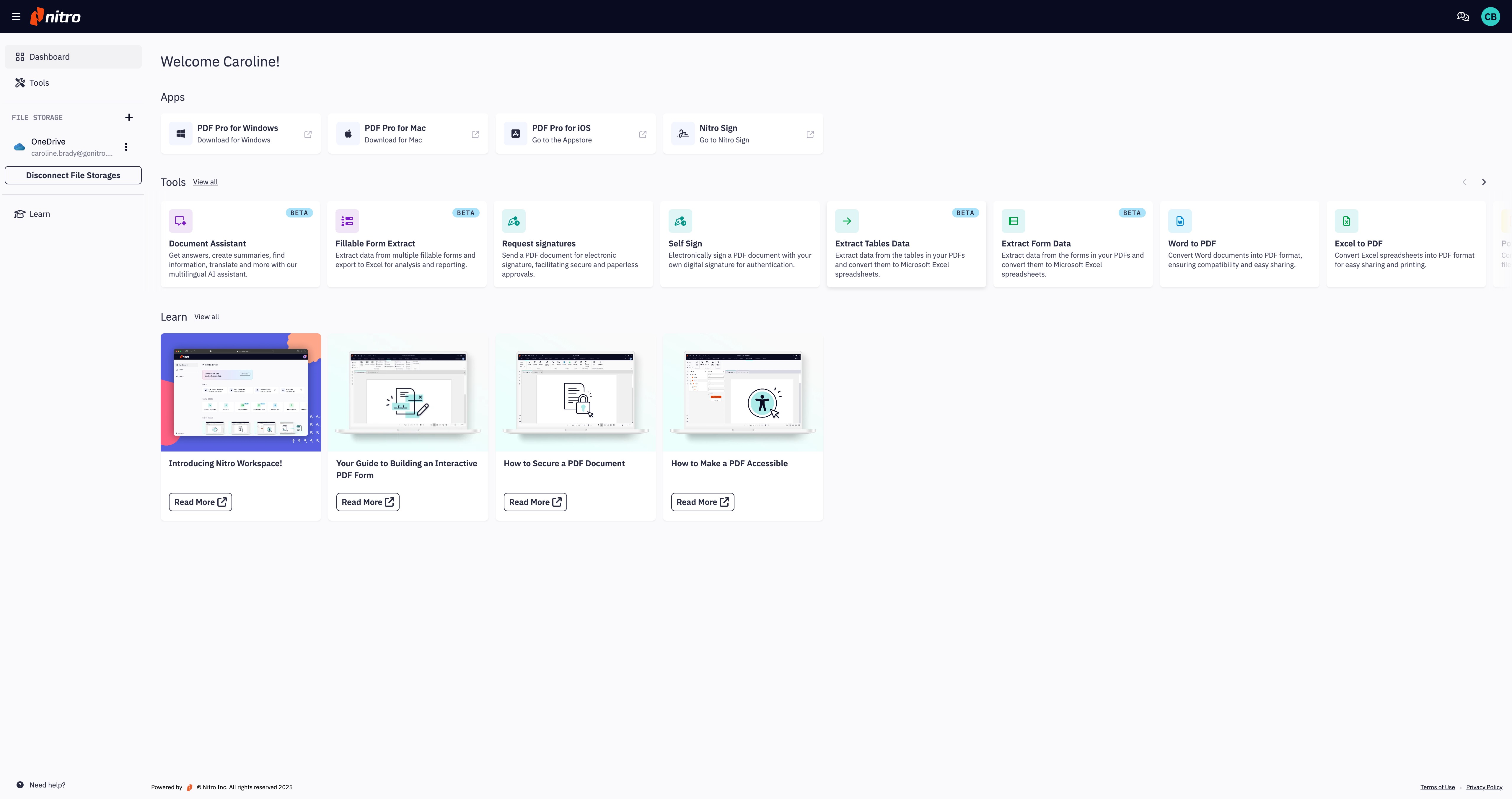Open Request signatures tool title

point(538,244)
